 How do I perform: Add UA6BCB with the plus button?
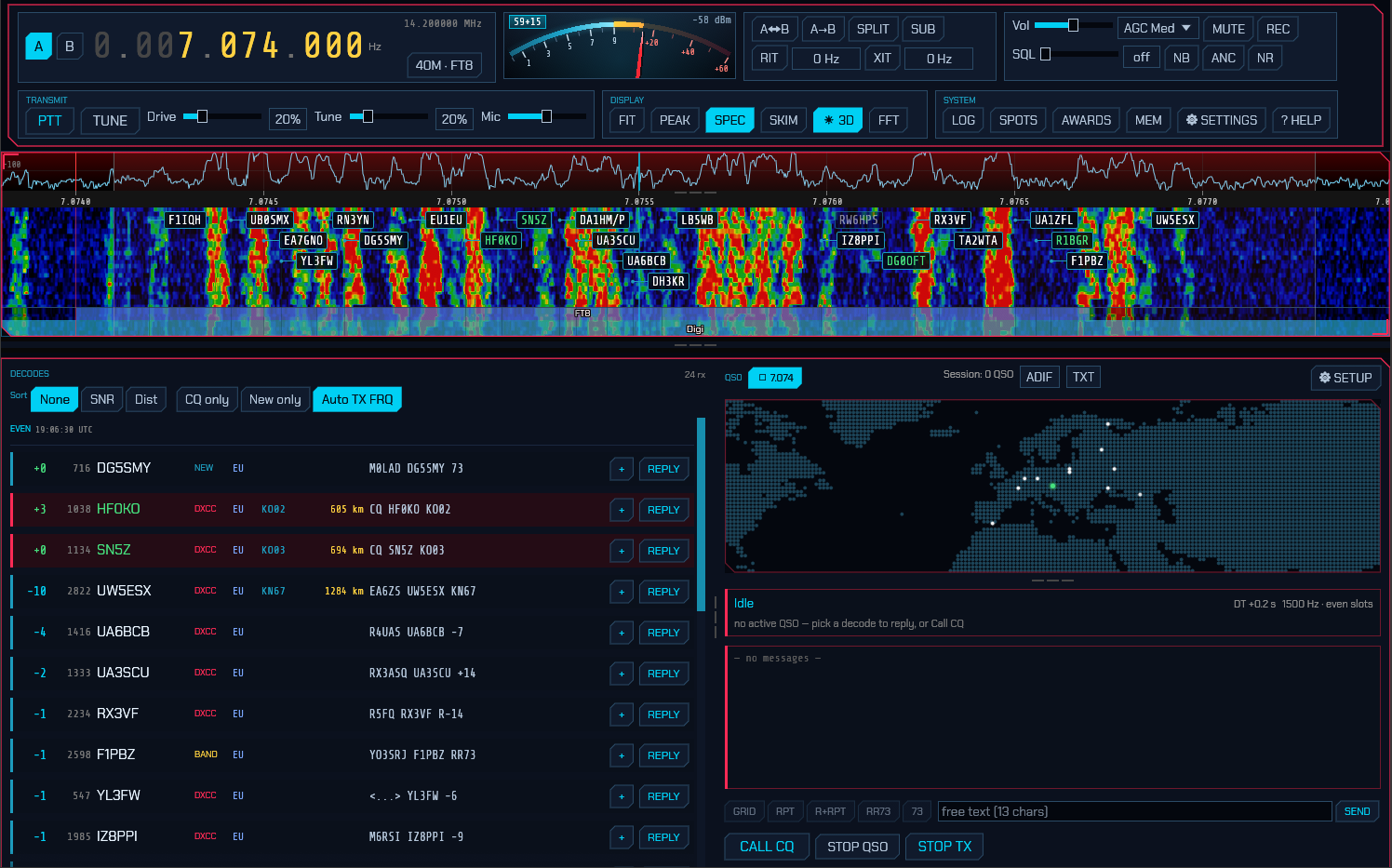point(622,633)
